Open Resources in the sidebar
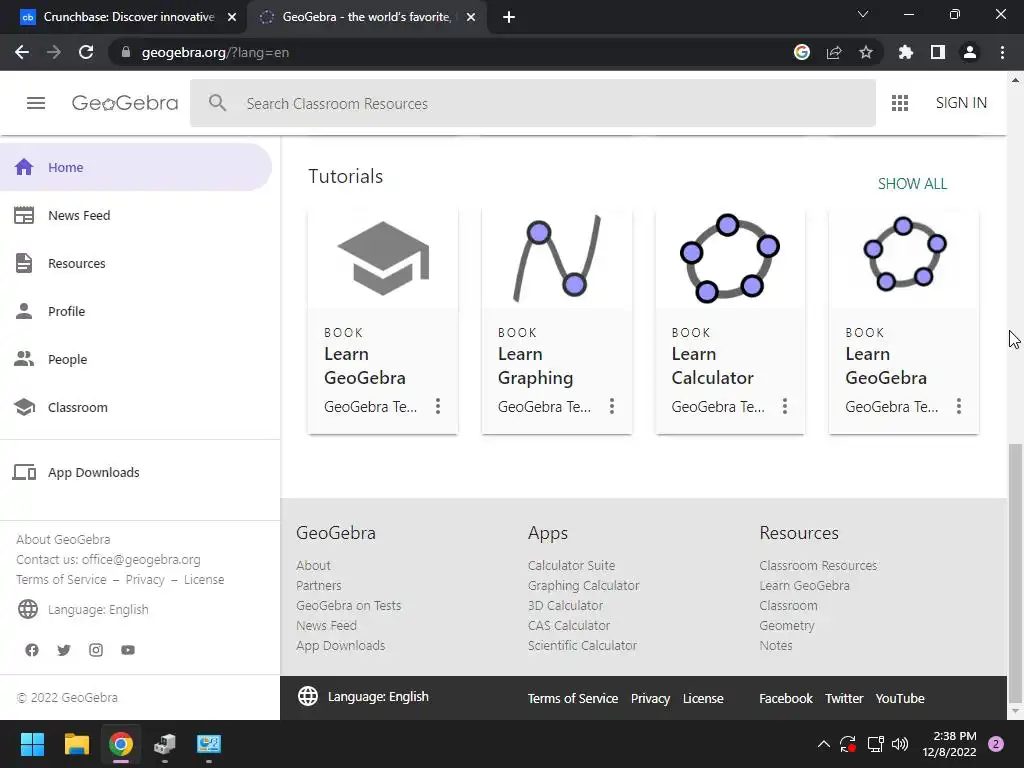1024x768 pixels. point(76,263)
